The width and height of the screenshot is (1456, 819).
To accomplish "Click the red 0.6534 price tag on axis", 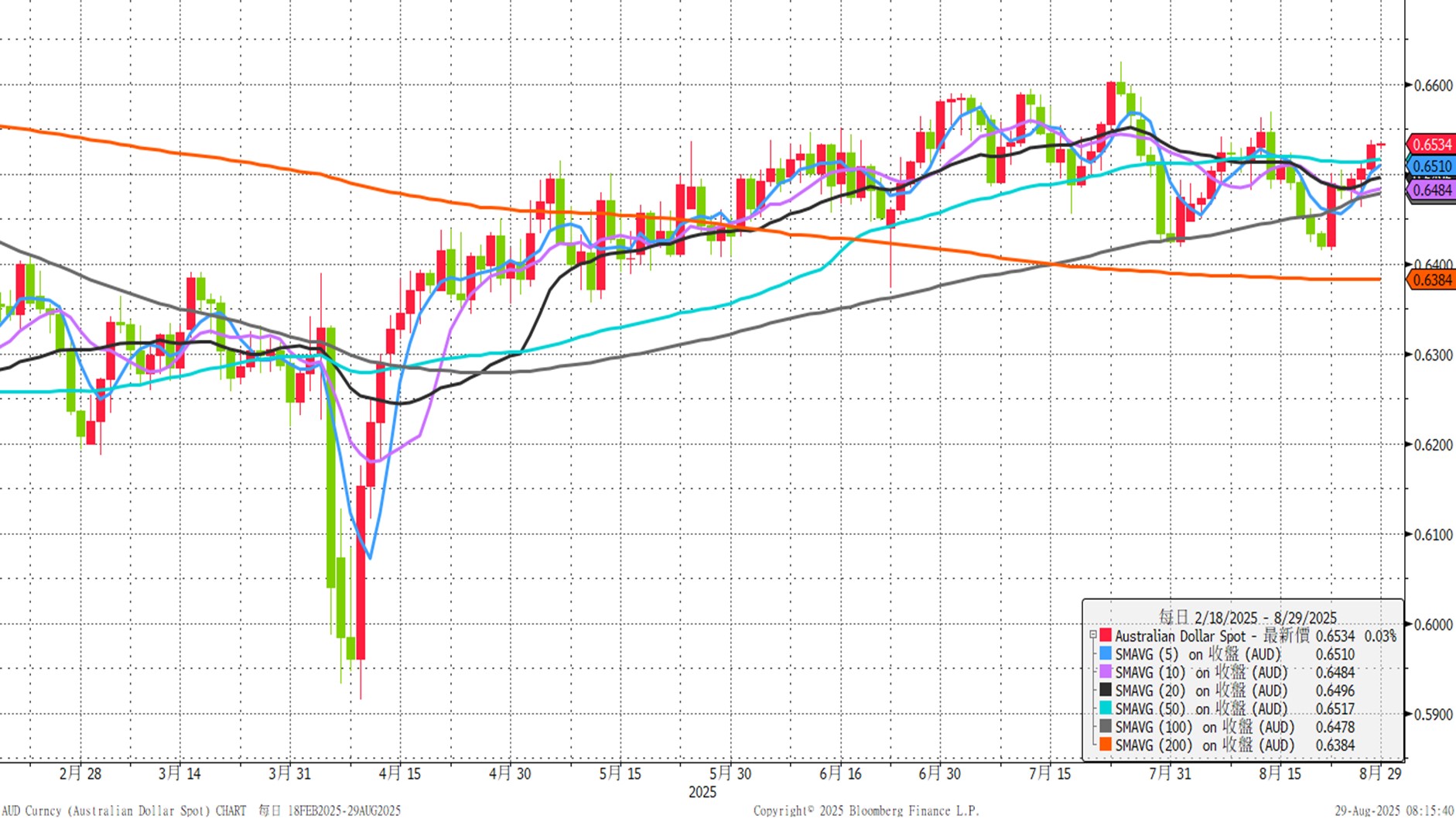I will 1432,145.
